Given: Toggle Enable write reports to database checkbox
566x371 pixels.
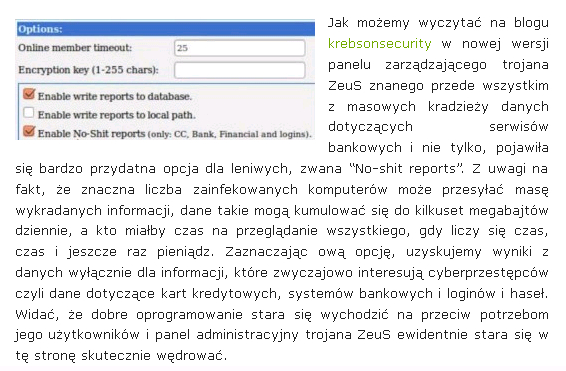Looking at the screenshot, I should click(x=29, y=94).
